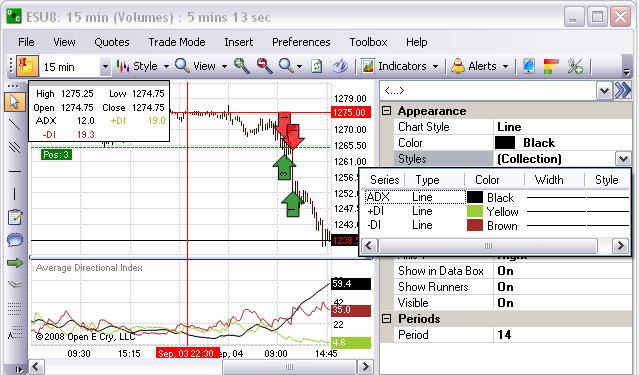This screenshot has height=375, width=639.
Task: Select the notepad annotation tool
Action: [15, 217]
